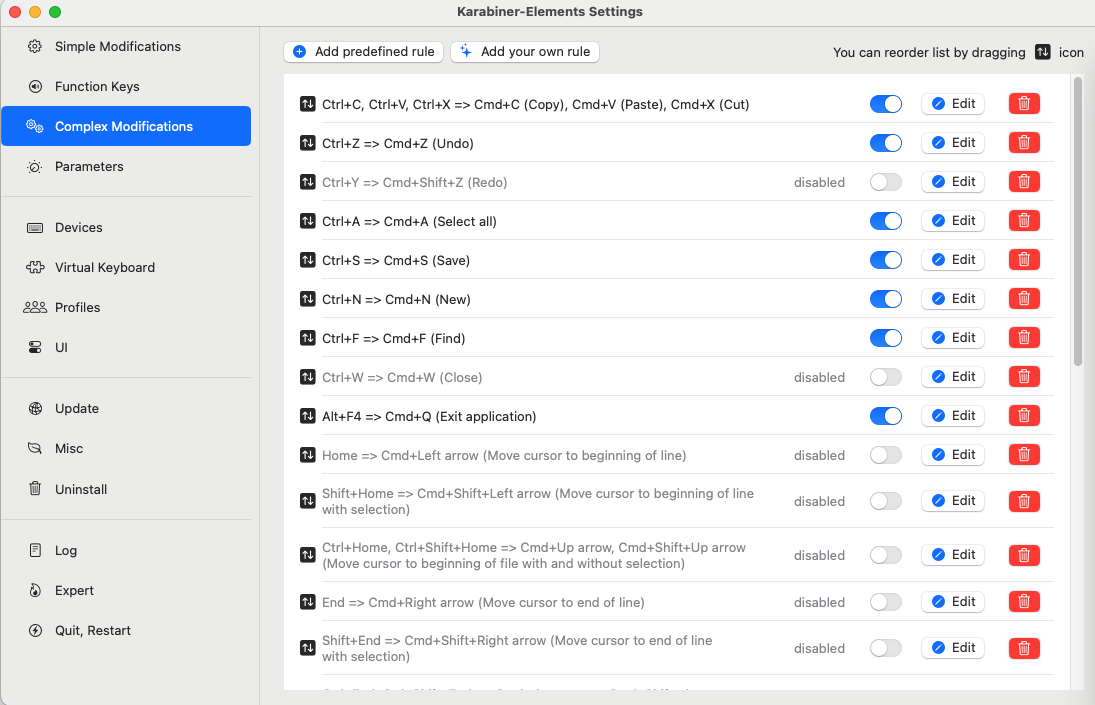Viewport: 1095px width, 705px height.
Task: Enable the Shift+Home selection rule
Action: [x=885, y=501]
